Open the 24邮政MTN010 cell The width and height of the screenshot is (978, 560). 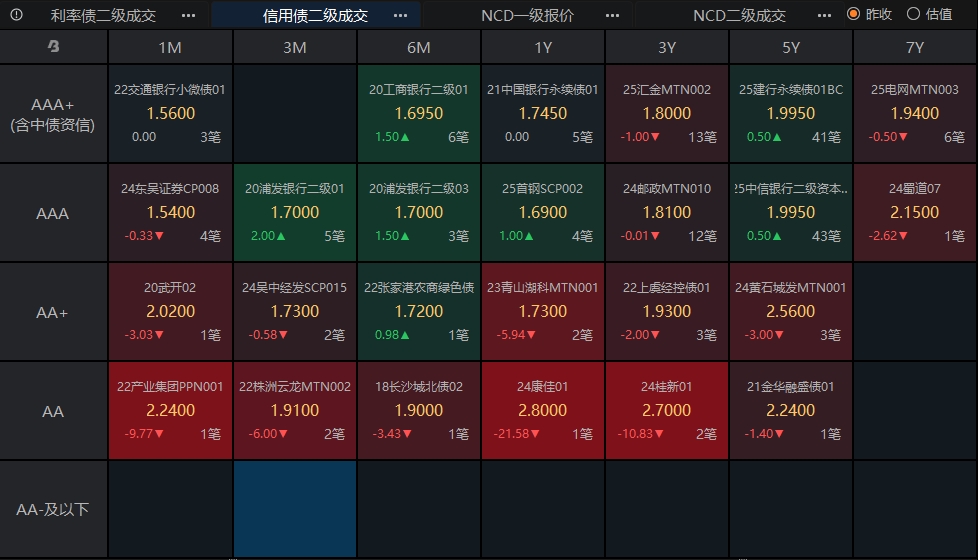(667, 213)
